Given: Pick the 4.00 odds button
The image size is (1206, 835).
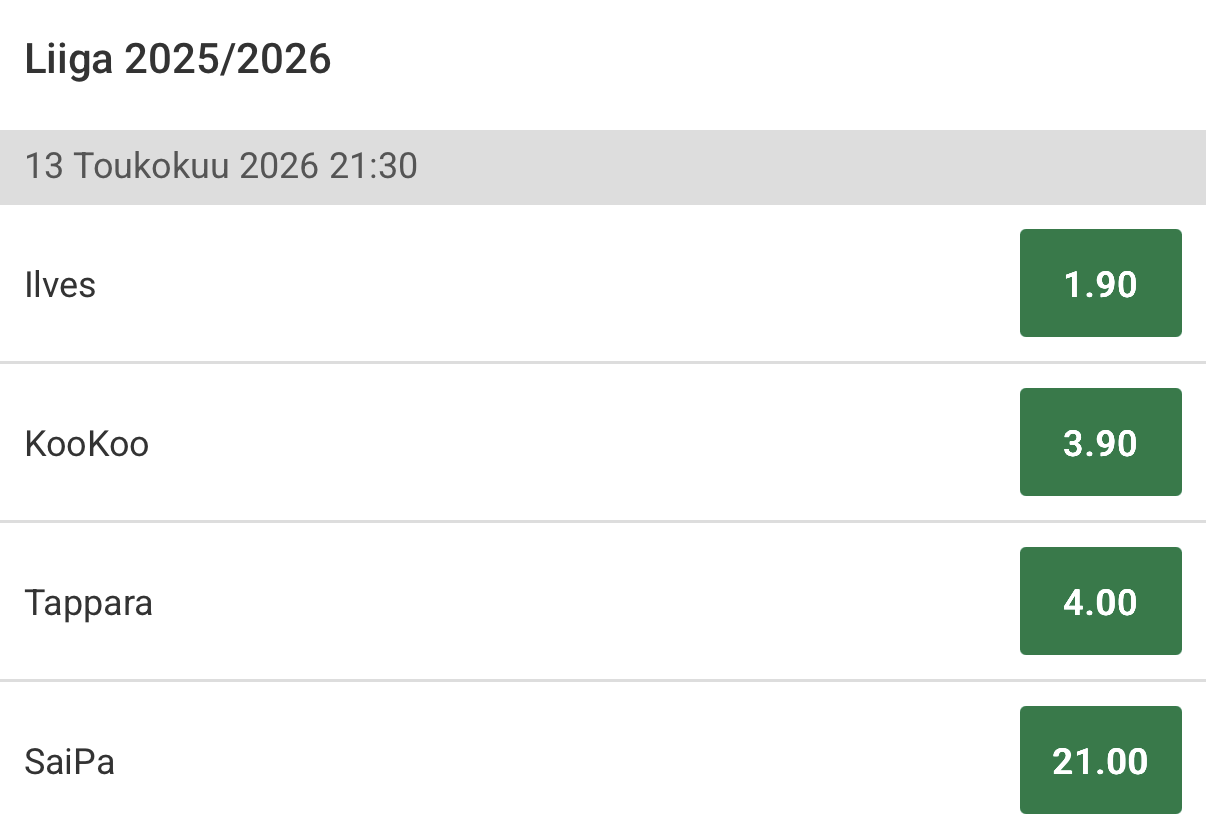Looking at the screenshot, I should point(1100,601).
